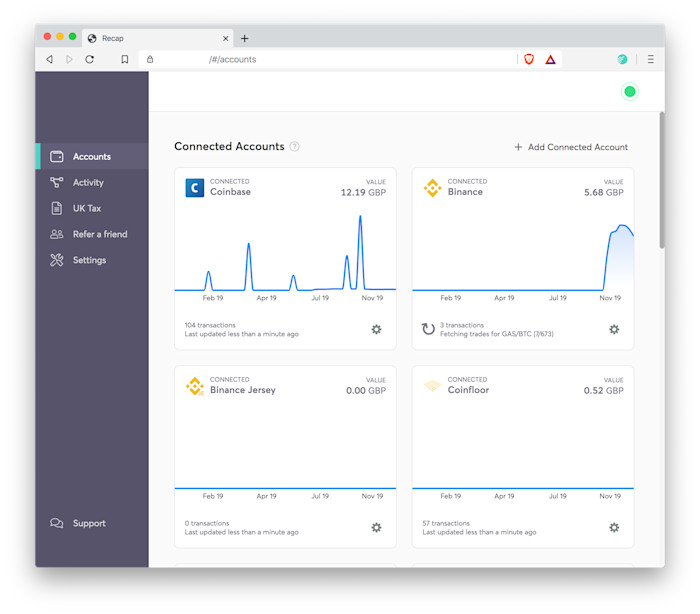Viewport: 700px width, 614px height.
Task: Open Settings from the sidebar
Action: (x=92, y=260)
